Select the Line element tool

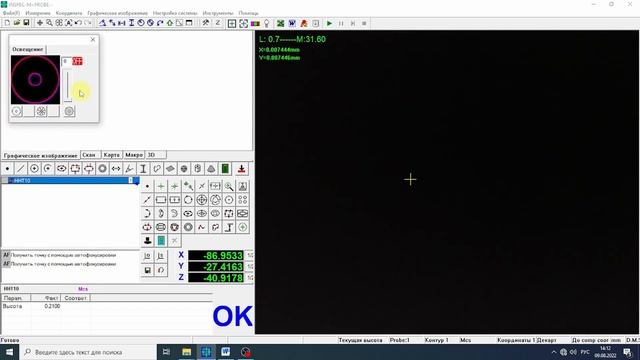point(21,169)
